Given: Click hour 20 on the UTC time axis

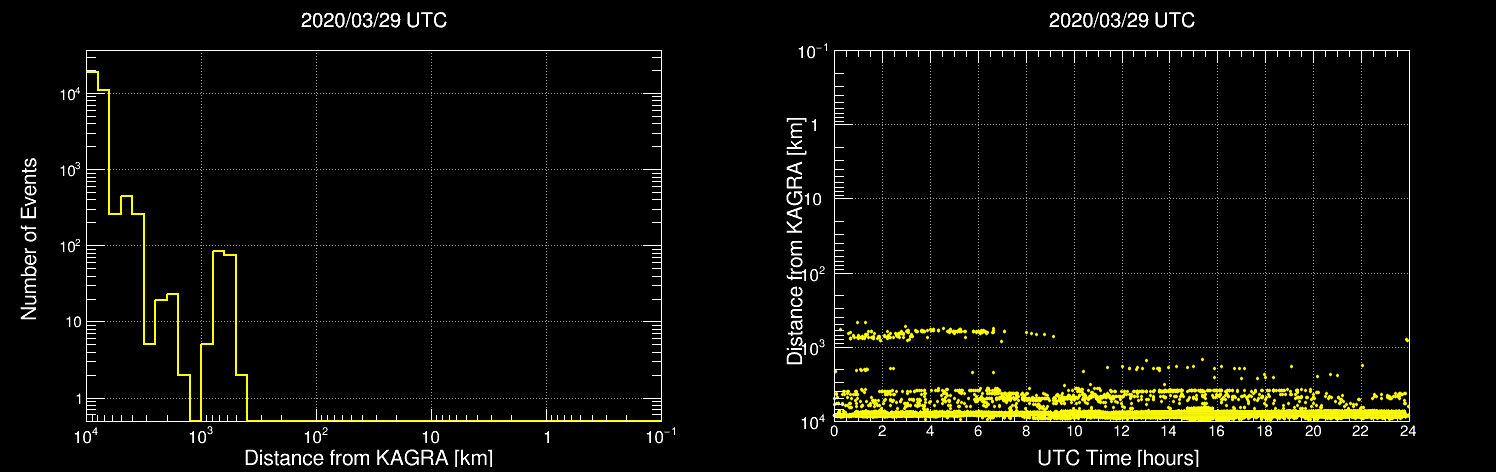Looking at the screenshot, I should tap(1313, 432).
